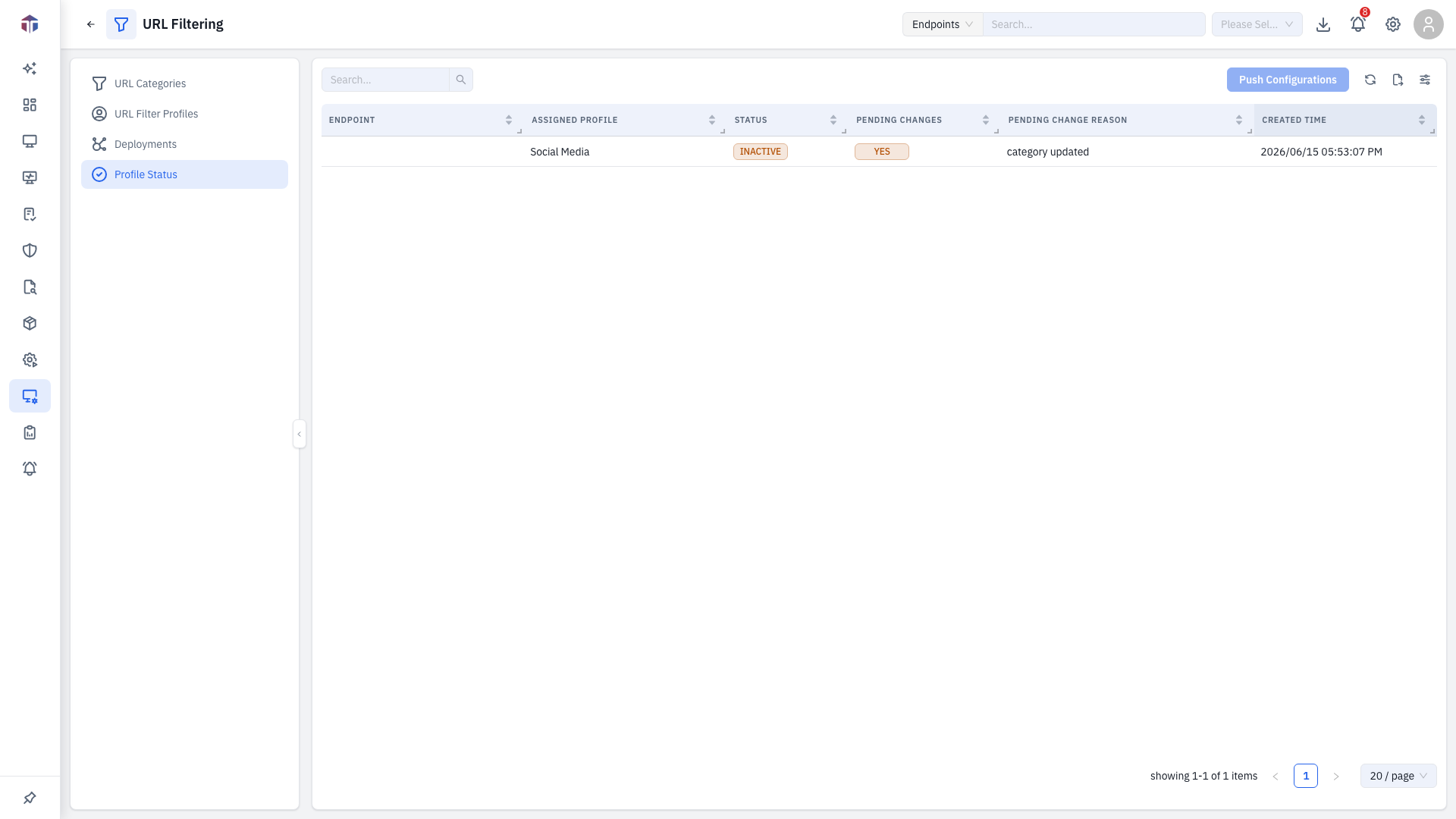Open the file search sidebar icon

[x=30, y=287]
